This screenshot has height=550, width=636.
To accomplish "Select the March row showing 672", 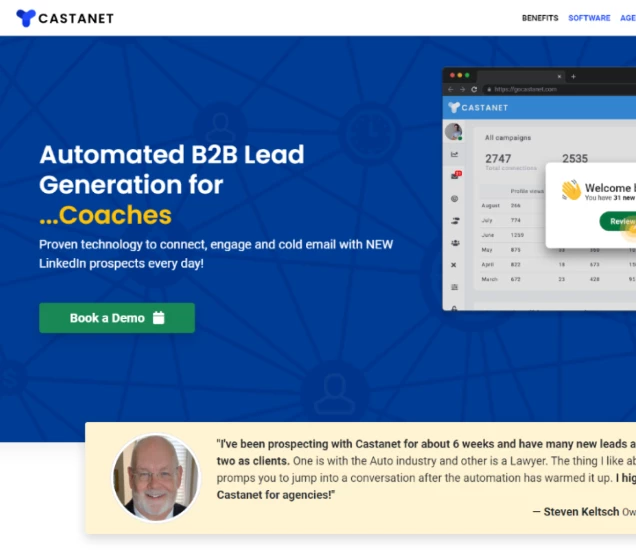I will click(x=557, y=279).
